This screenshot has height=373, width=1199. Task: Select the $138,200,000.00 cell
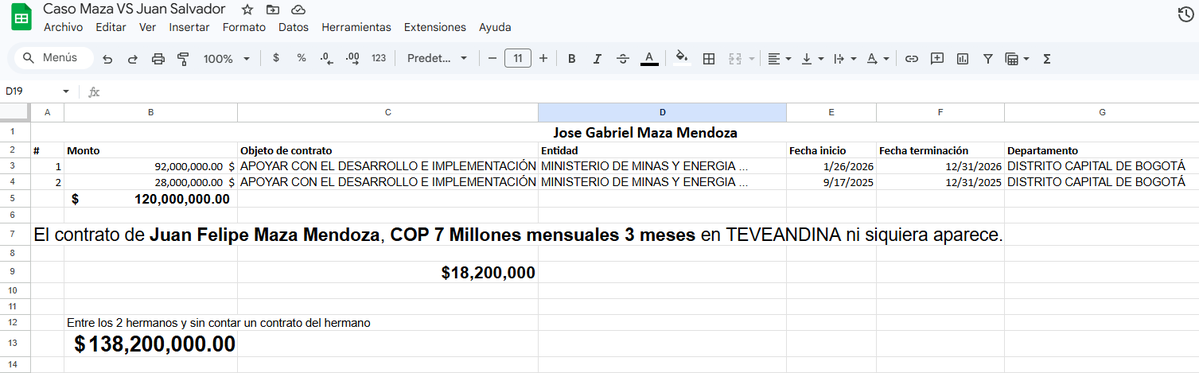coord(151,344)
